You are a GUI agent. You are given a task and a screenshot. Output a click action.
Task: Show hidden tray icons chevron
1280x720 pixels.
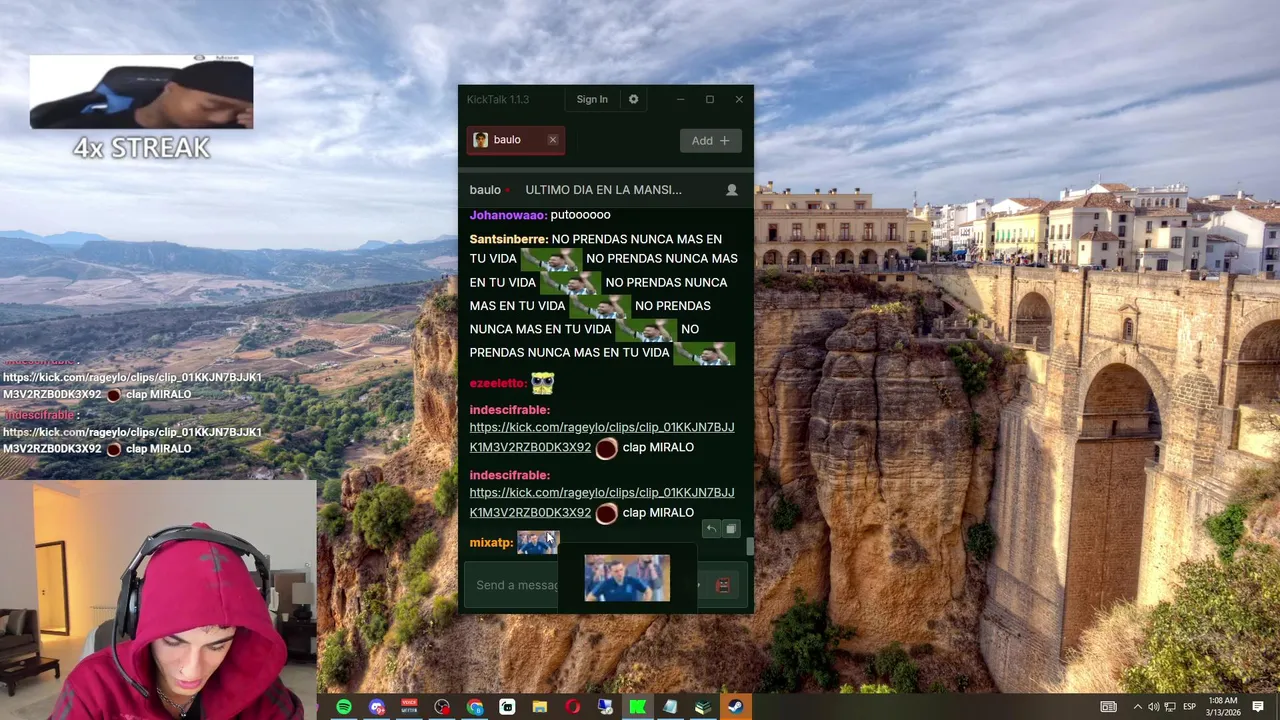point(1137,707)
